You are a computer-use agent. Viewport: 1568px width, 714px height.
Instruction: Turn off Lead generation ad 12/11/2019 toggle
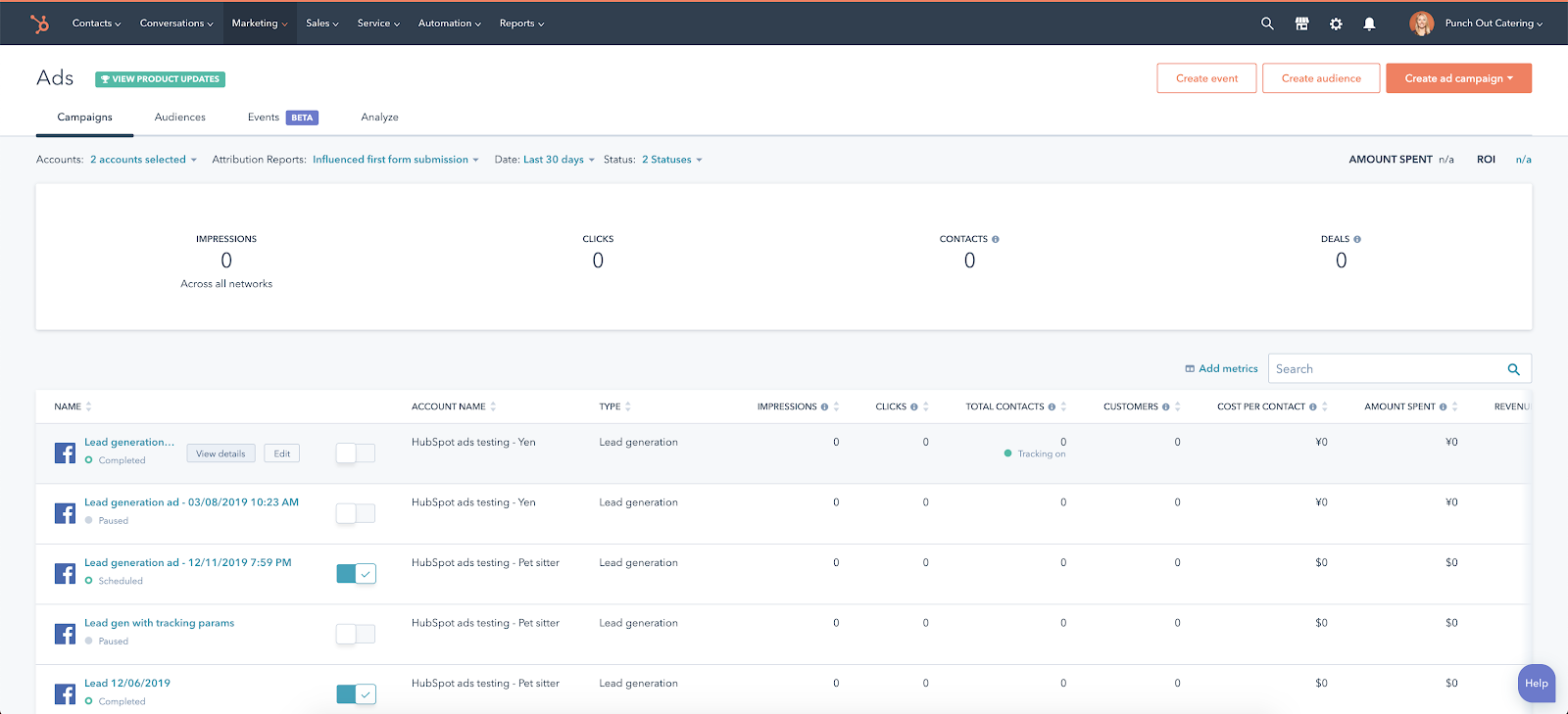(356, 574)
